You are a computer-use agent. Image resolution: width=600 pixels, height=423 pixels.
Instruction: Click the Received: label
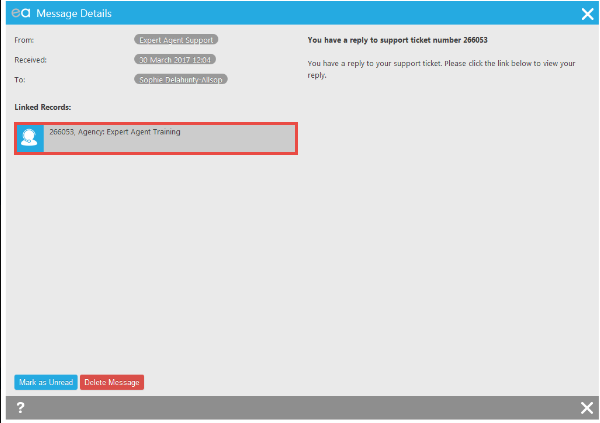click(x=31, y=60)
